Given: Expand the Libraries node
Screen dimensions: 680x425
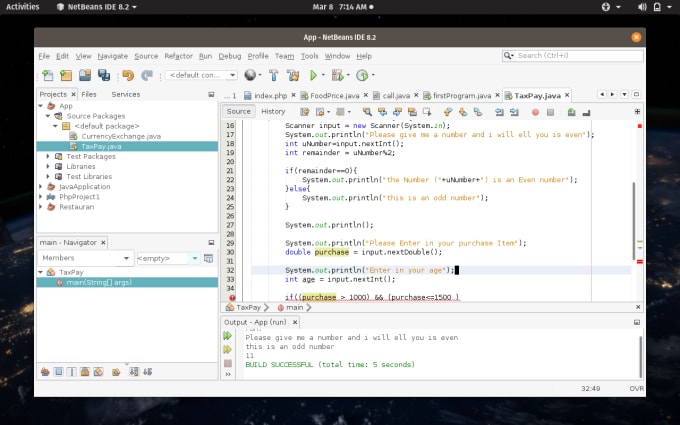Looking at the screenshot, I should click(48, 167).
